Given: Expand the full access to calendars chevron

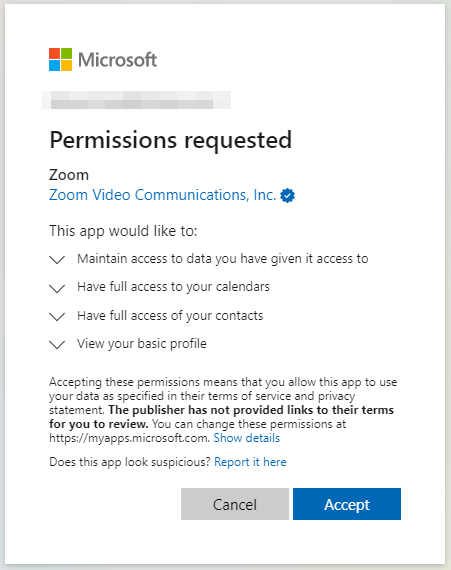Looking at the screenshot, I should (57, 288).
